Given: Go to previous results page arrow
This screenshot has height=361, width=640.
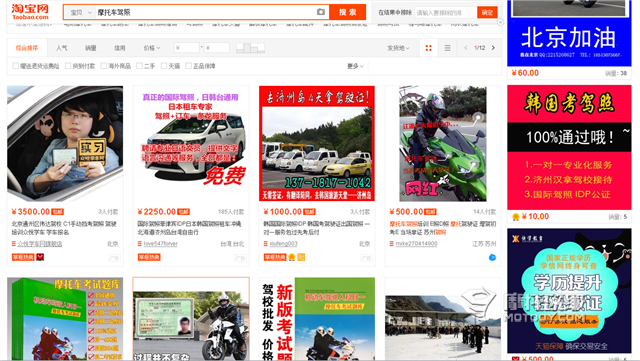Looking at the screenshot, I should tap(466, 48).
